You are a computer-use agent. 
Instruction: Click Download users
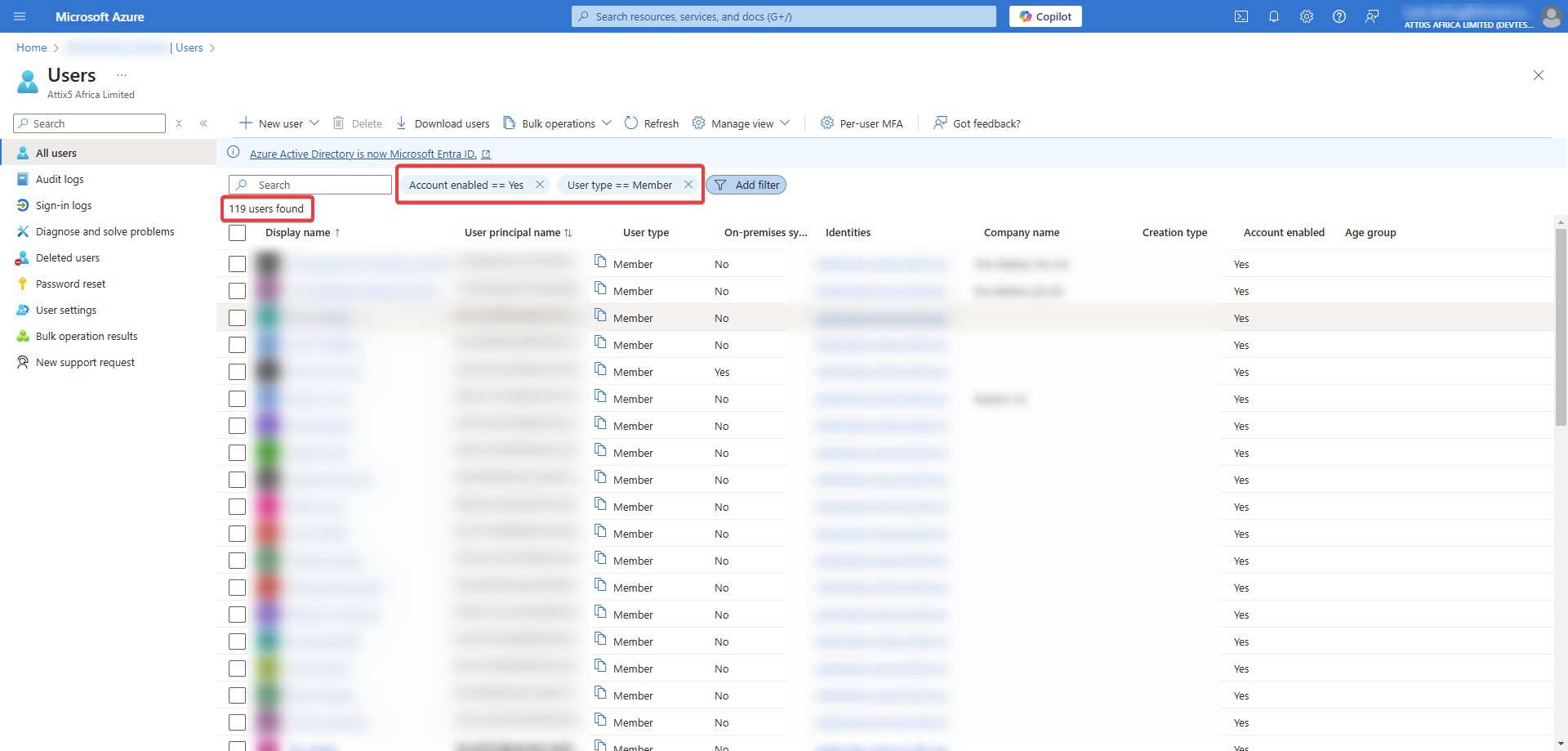click(443, 123)
